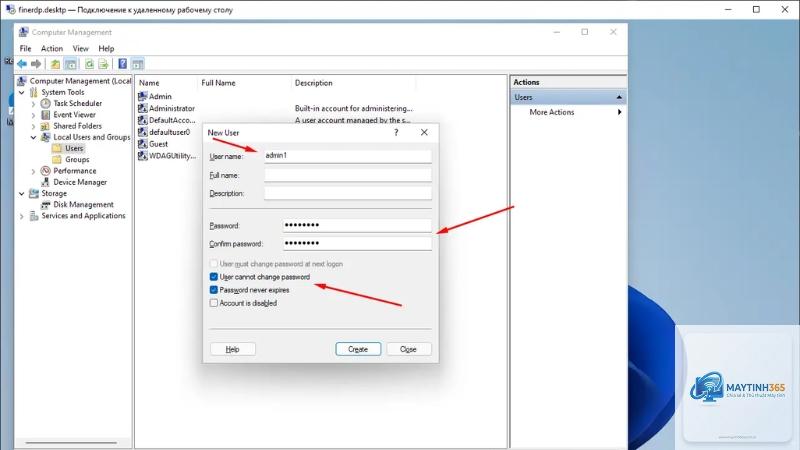Maximize the remote desktop window
Viewport: 800px width, 450px height.
tap(756, 10)
